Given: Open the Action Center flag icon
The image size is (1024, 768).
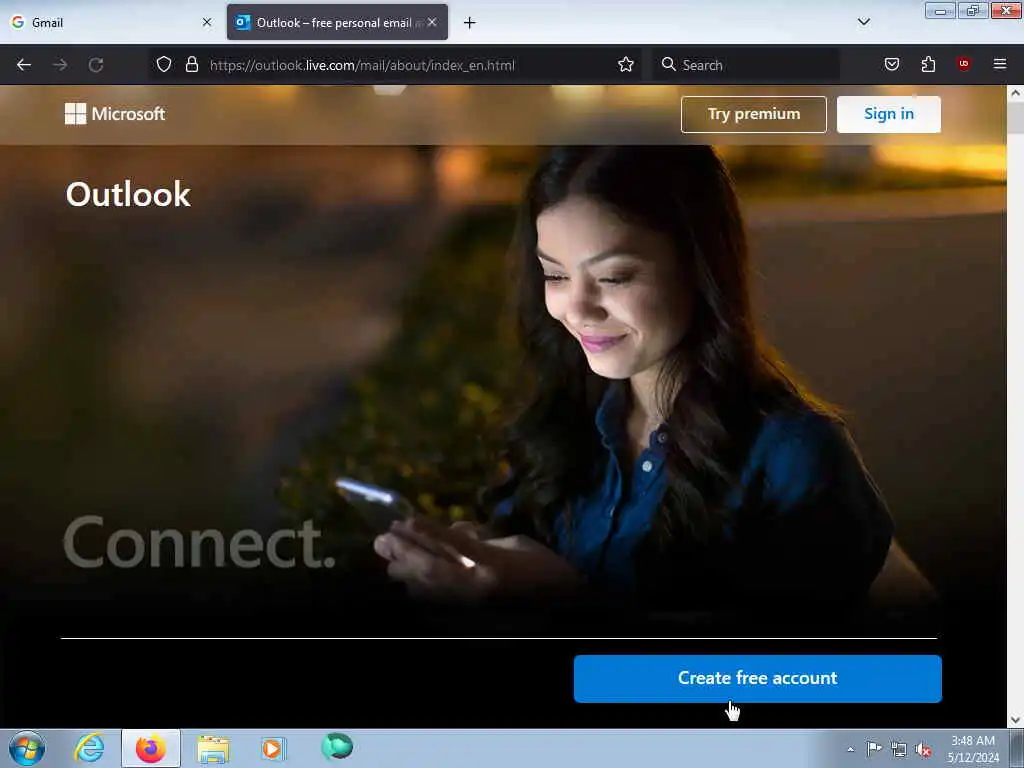Looking at the screenshot, I should point(874,748).
